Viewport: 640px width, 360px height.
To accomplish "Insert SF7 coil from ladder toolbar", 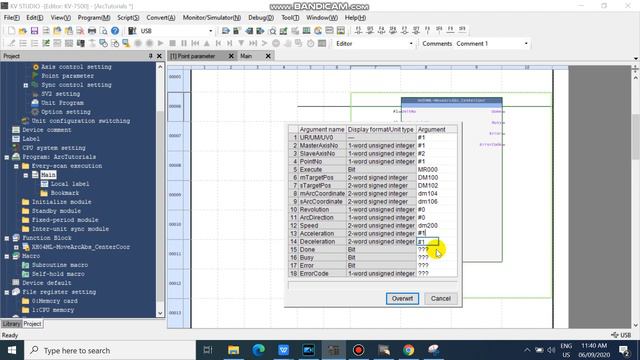I will 416,30.
